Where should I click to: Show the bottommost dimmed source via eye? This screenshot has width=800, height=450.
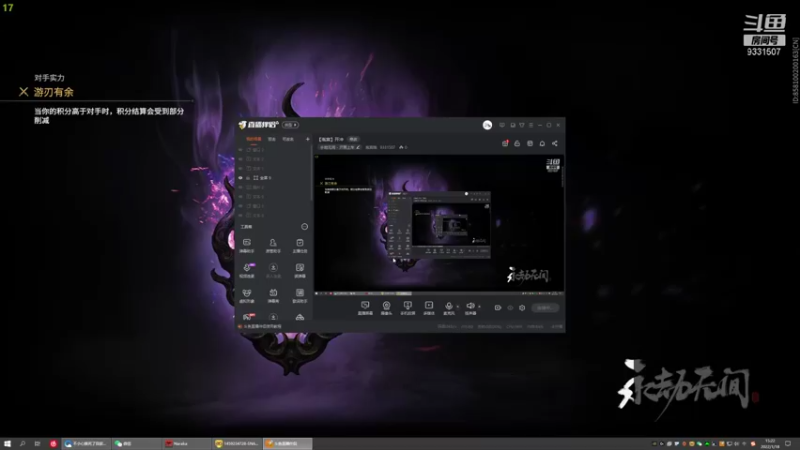click(241, 215)
